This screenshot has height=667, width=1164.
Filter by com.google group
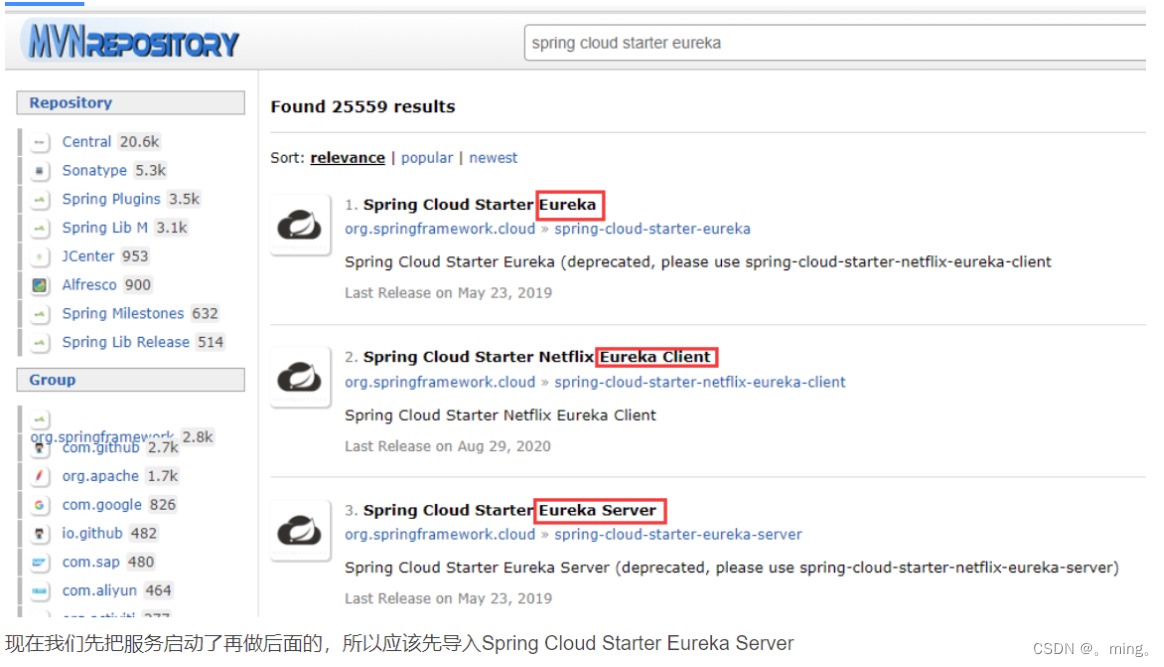(x=102, y=505)
